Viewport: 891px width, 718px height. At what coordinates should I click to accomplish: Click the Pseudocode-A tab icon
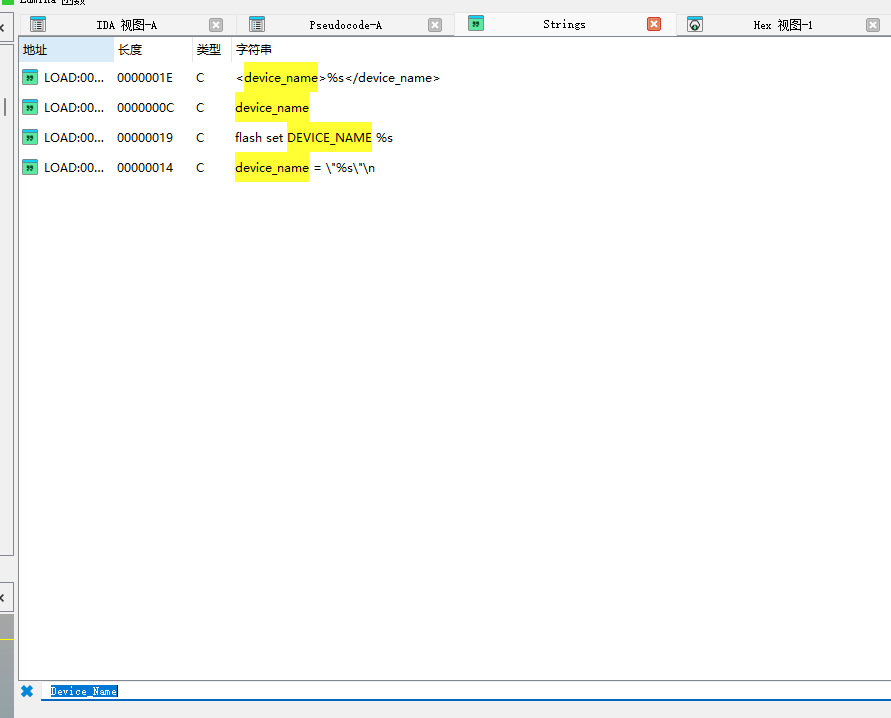click(257, 25)
